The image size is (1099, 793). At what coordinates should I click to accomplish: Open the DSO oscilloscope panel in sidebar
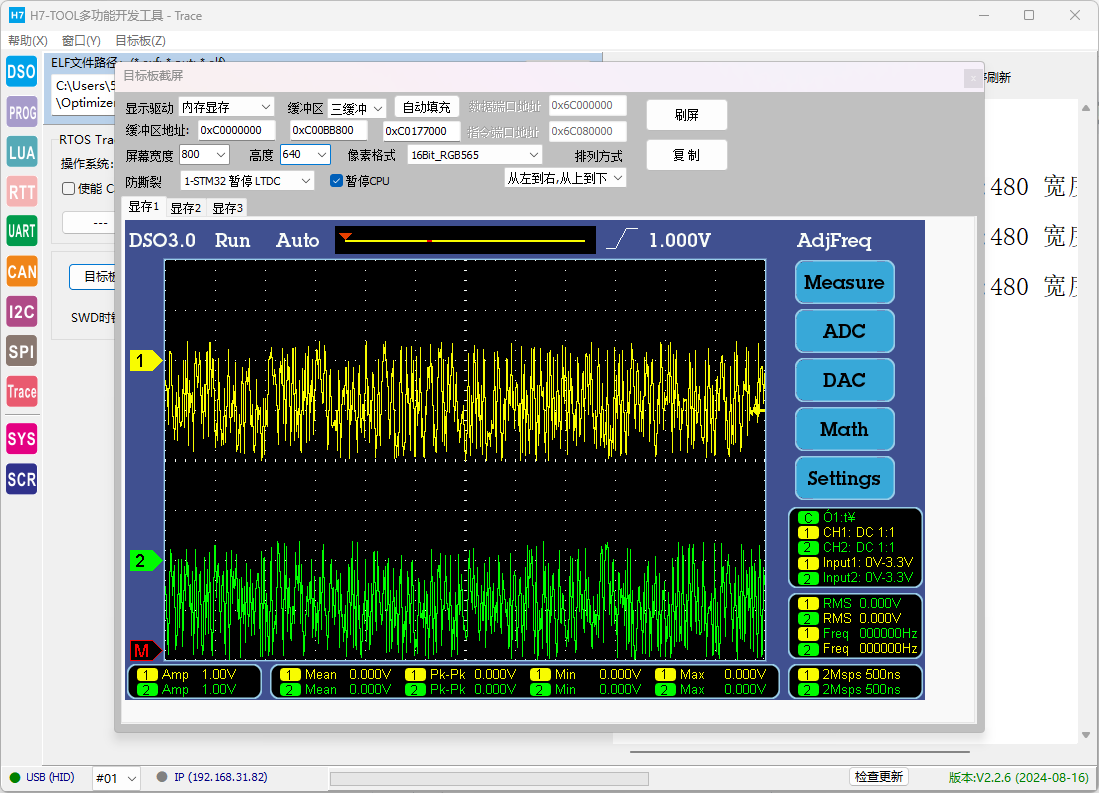21,72
